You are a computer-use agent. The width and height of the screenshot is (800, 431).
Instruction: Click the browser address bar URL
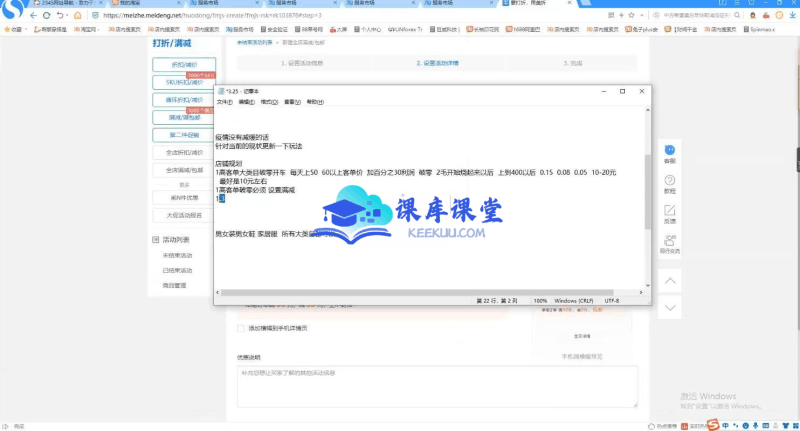[x=212, y=15]
